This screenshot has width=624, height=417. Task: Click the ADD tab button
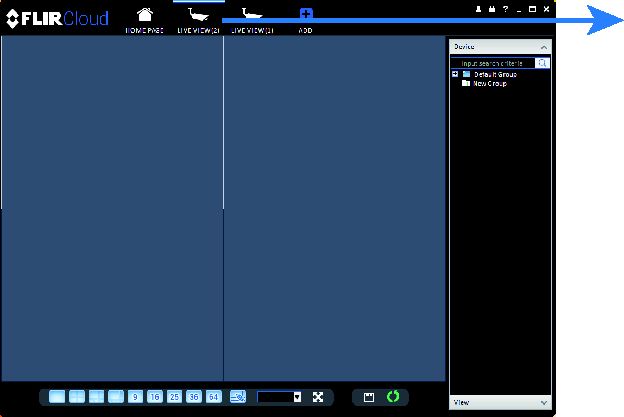pos(306,20)
